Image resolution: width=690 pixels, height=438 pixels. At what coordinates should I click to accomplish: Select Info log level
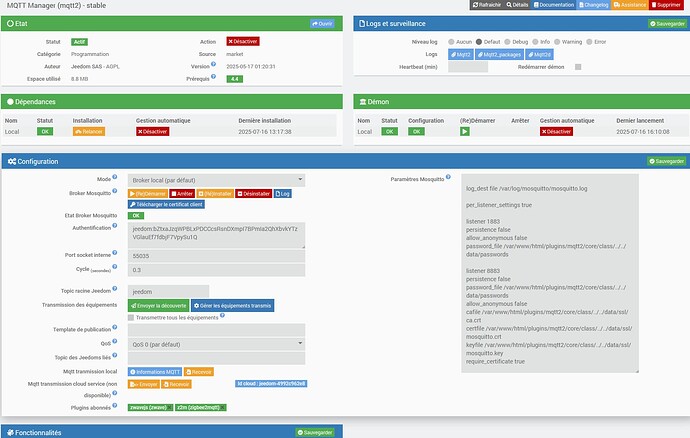[535, 42]
